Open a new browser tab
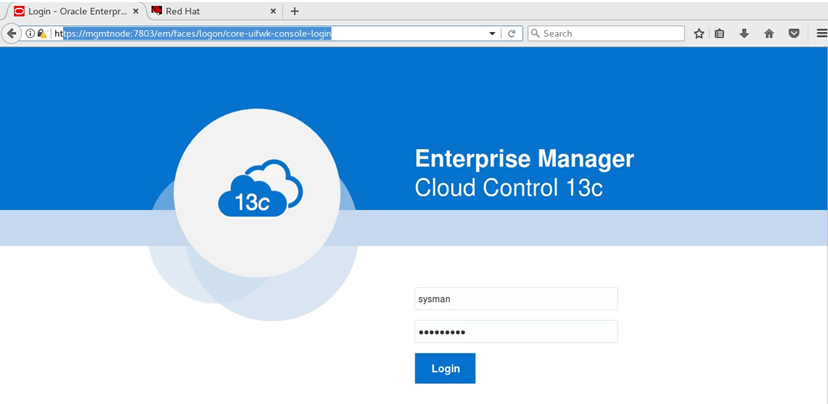The width and height of the screenshot is (828, 404). point(295,11)
